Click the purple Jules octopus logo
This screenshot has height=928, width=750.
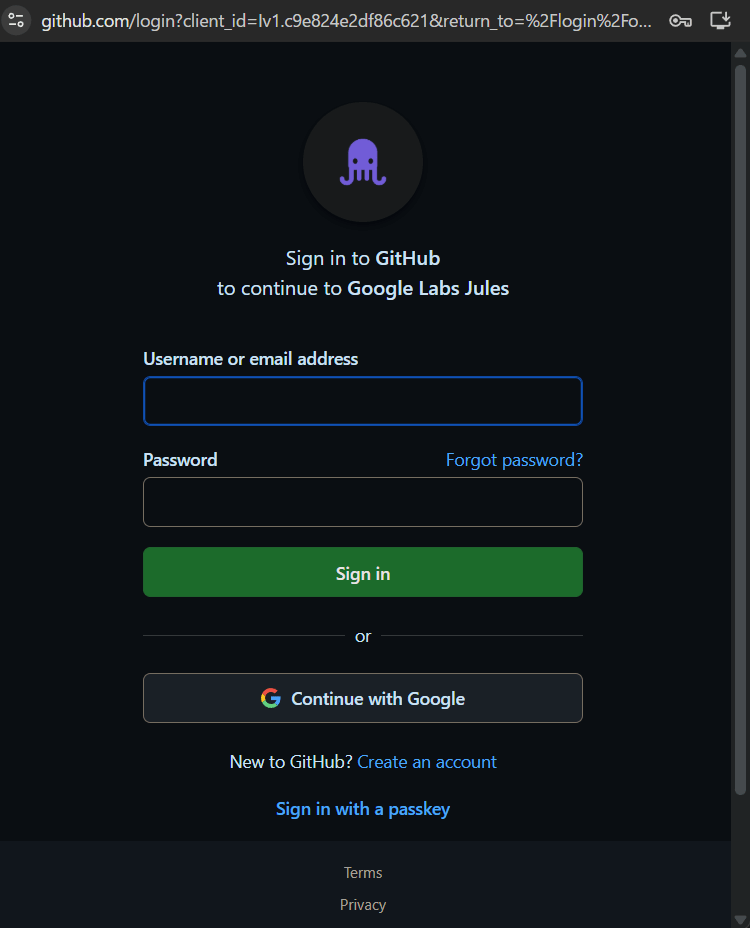tap(363, 162)
